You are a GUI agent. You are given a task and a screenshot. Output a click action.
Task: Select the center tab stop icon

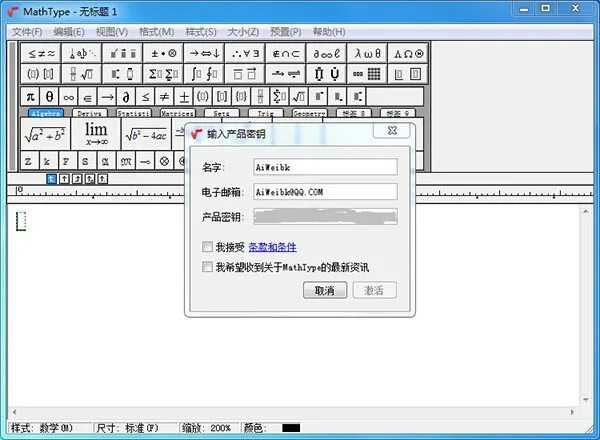point(64,179)
